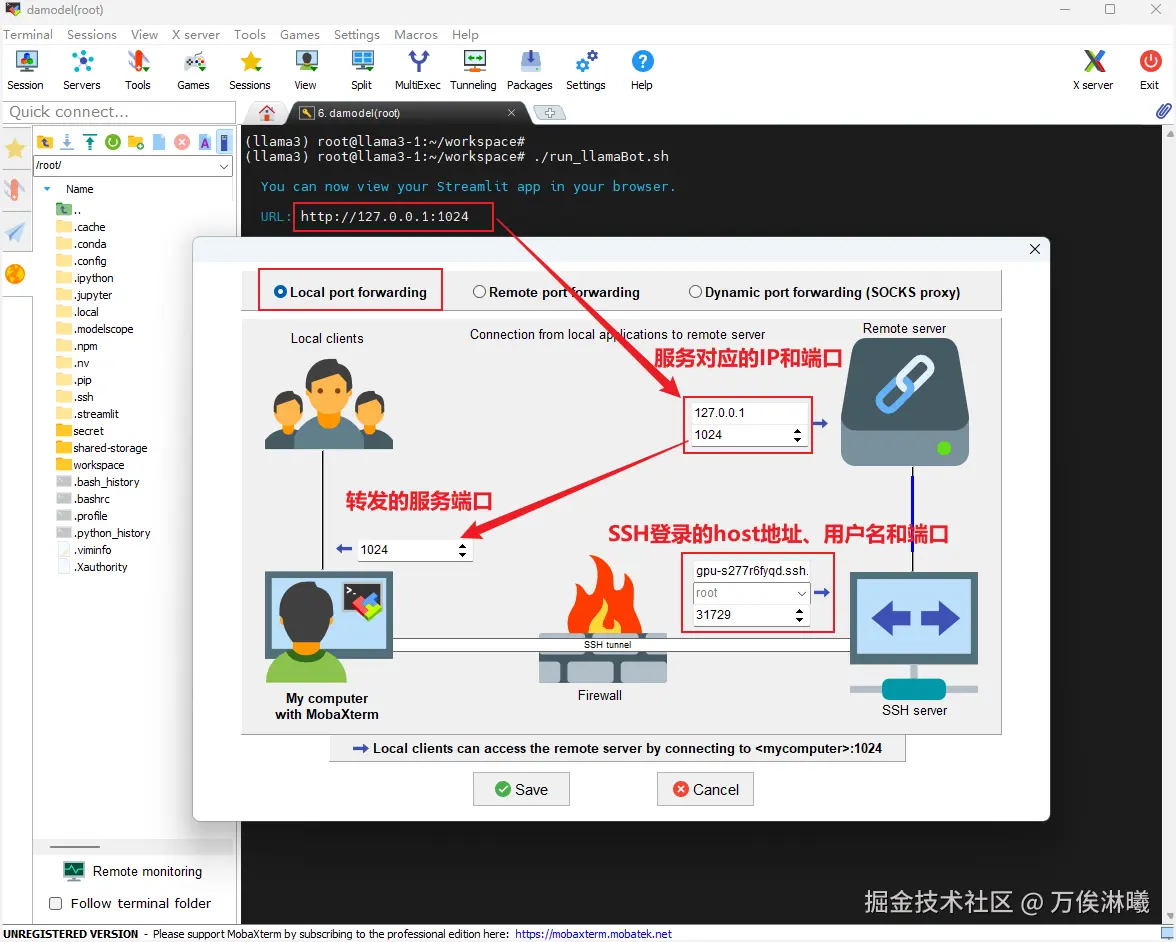Click the SFTP green refresh icon
This screenshot has width=1176, height=942.
point(112,142)
